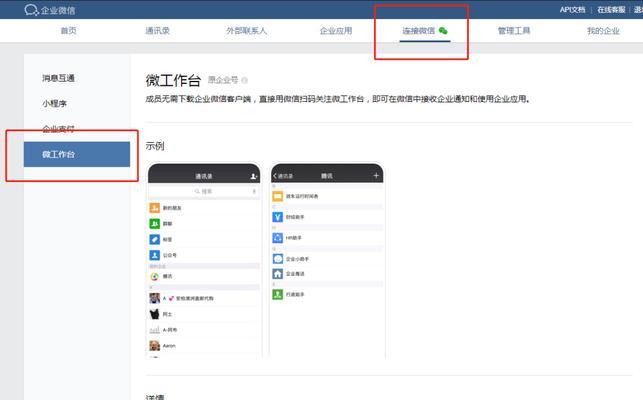Click the green 群聊 group icon
The height and width of the screenshot is (400, 643).
coord(155,224)
